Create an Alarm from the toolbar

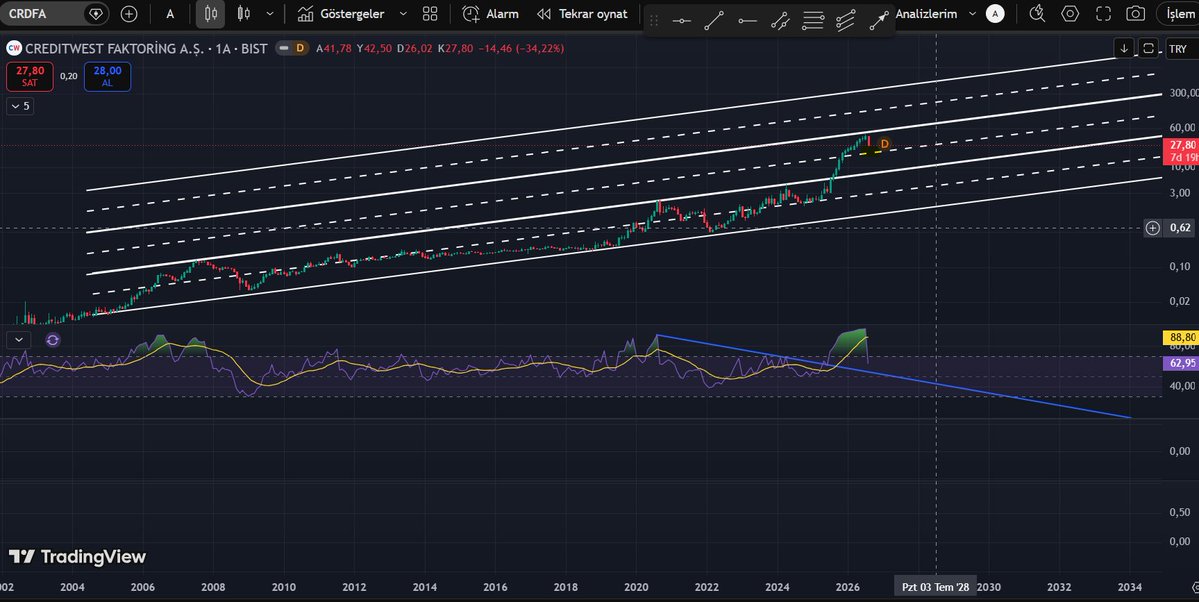(490, 14)
